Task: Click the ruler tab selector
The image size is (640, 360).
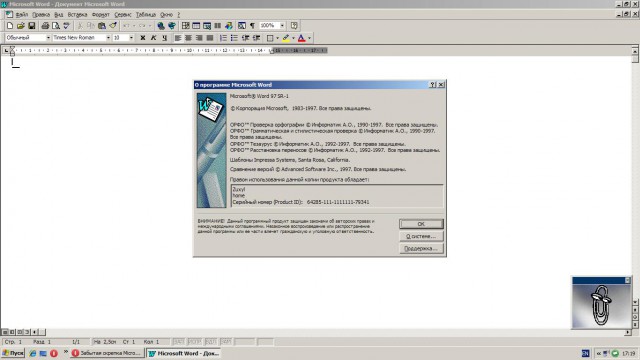Action: [x=6, y=50]
